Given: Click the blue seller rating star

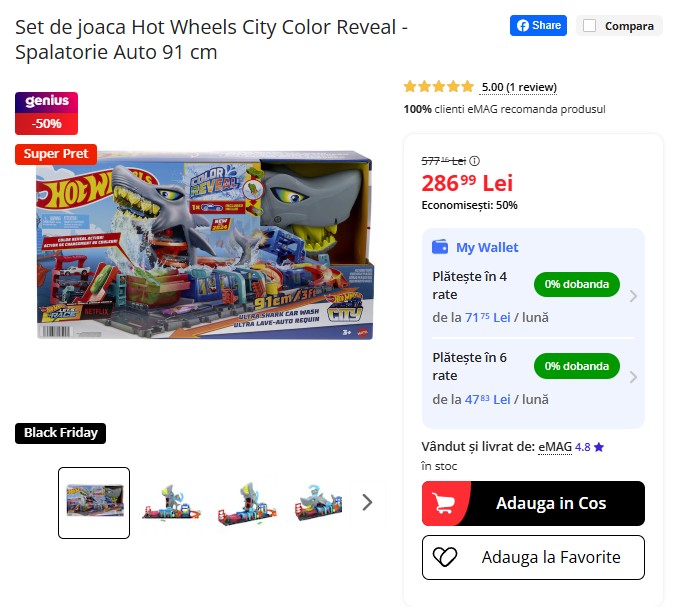Looking at the screenshot, I should pyautogui.click(x=598, y=447).
